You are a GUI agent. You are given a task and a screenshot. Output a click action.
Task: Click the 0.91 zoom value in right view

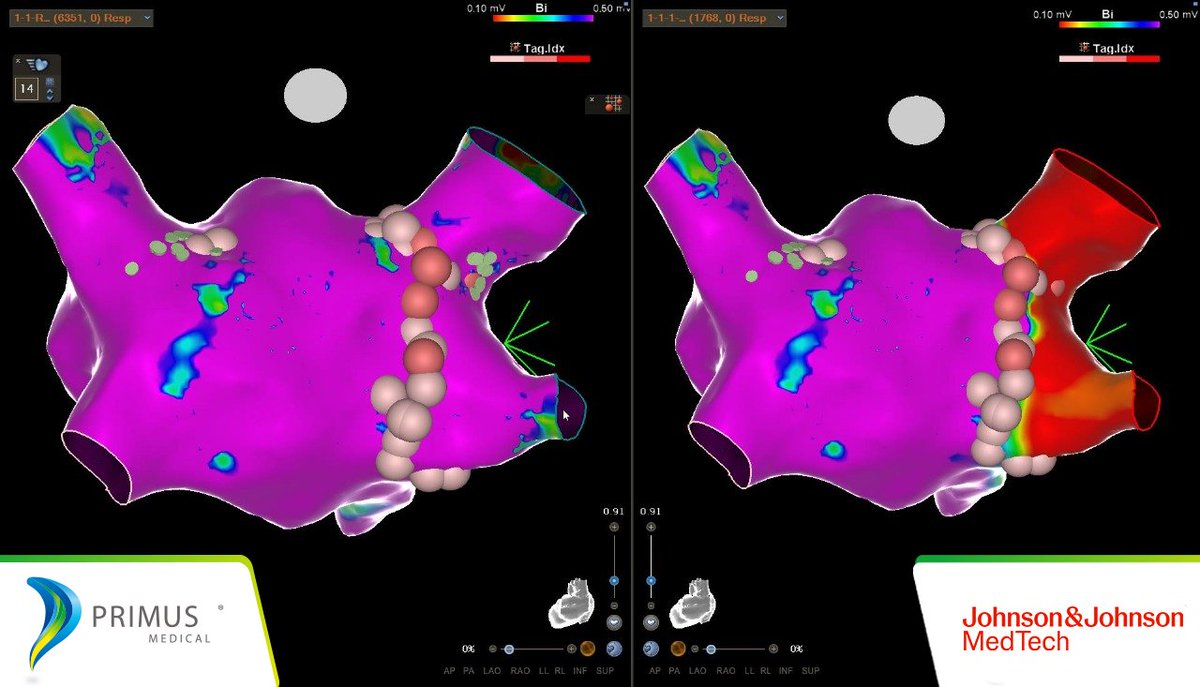[650, 511]
